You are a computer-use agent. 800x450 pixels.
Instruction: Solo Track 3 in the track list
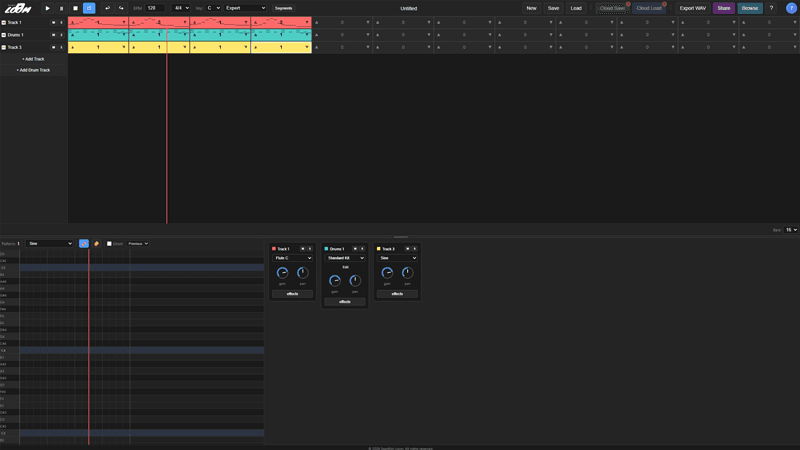(61, 47)
